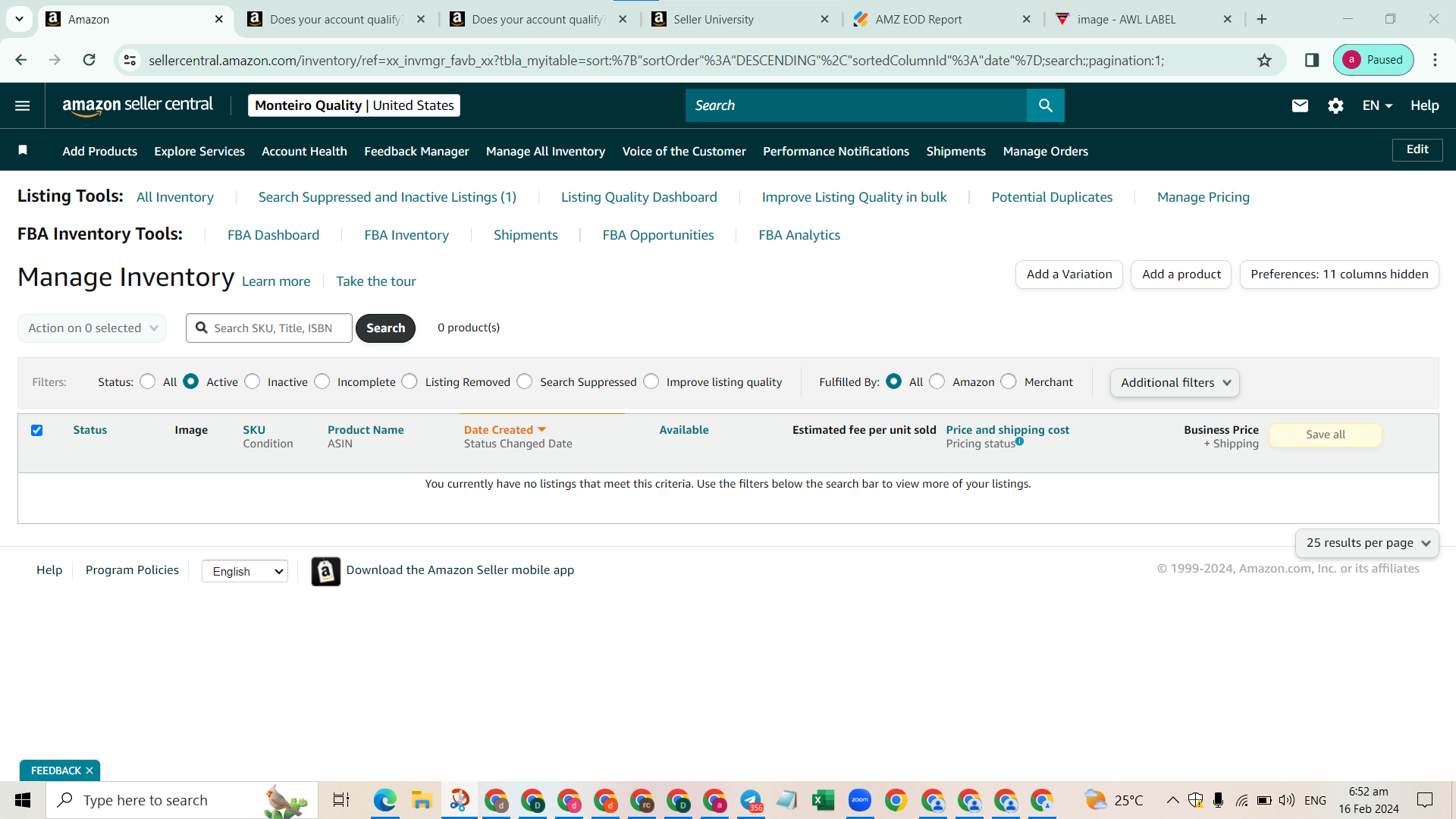Viewport: 1456px width, 819px height.
Task: Focus the Search SKU, Title, ISBN field
Action: (269, 328)
